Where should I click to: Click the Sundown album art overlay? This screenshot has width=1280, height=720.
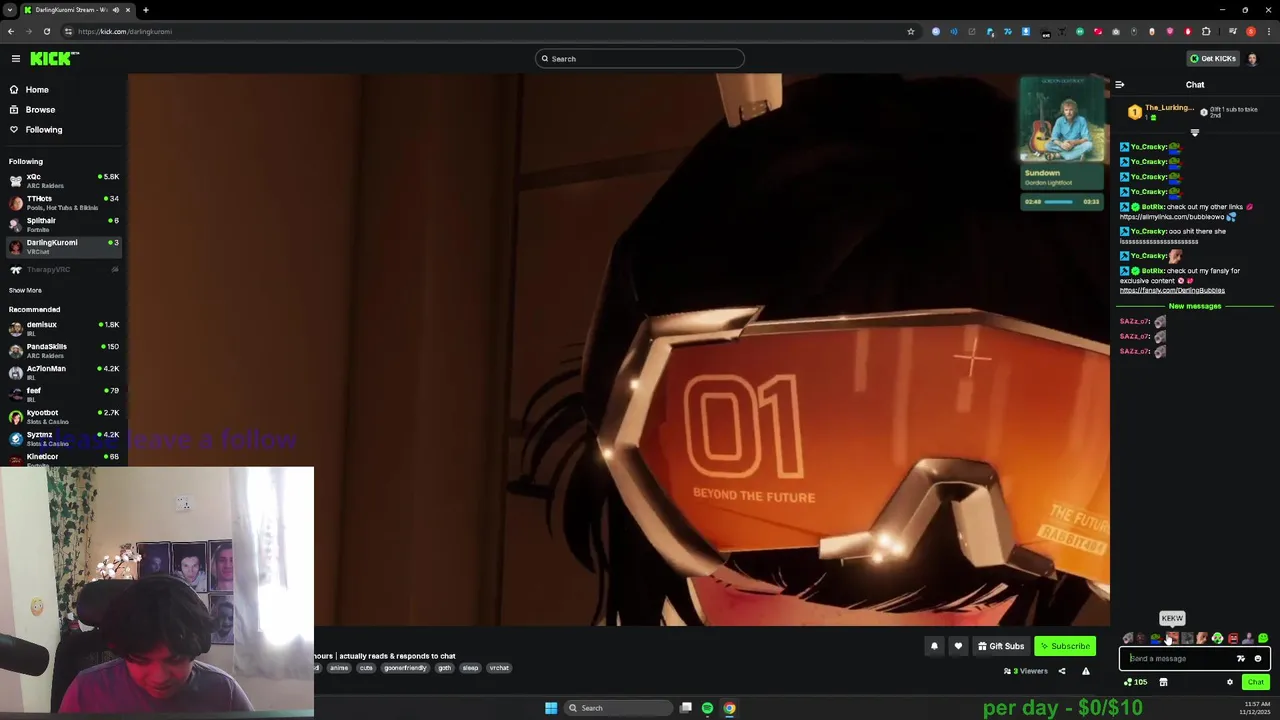click(1062, 119)
